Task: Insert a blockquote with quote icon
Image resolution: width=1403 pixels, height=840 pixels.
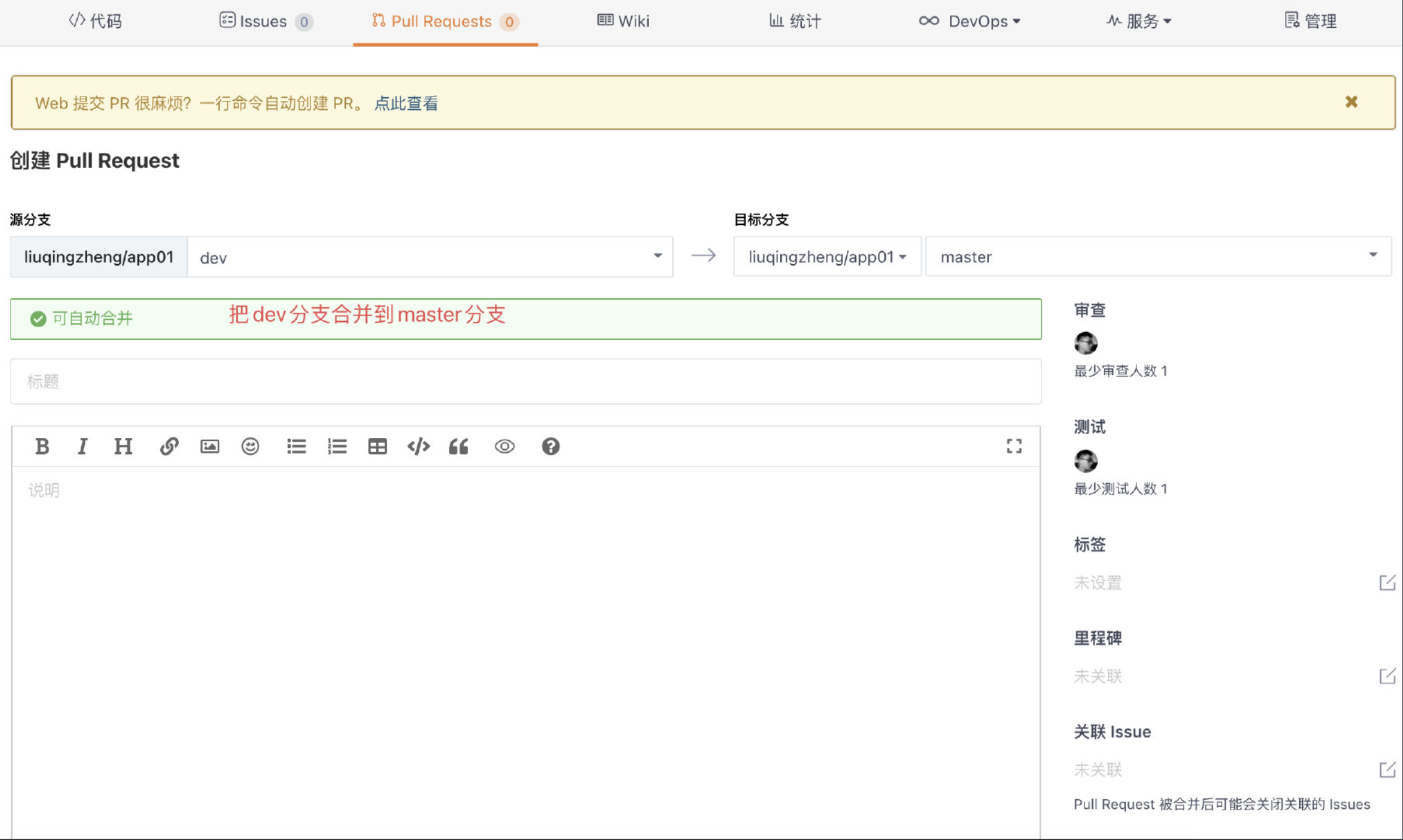Action: coord(458,446)
